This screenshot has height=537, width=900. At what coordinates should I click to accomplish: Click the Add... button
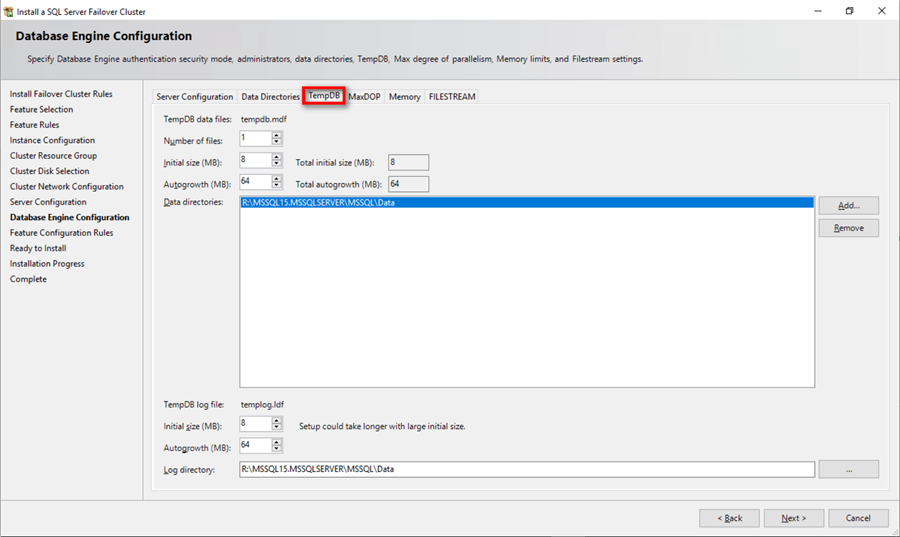click(x=848, y=205)
